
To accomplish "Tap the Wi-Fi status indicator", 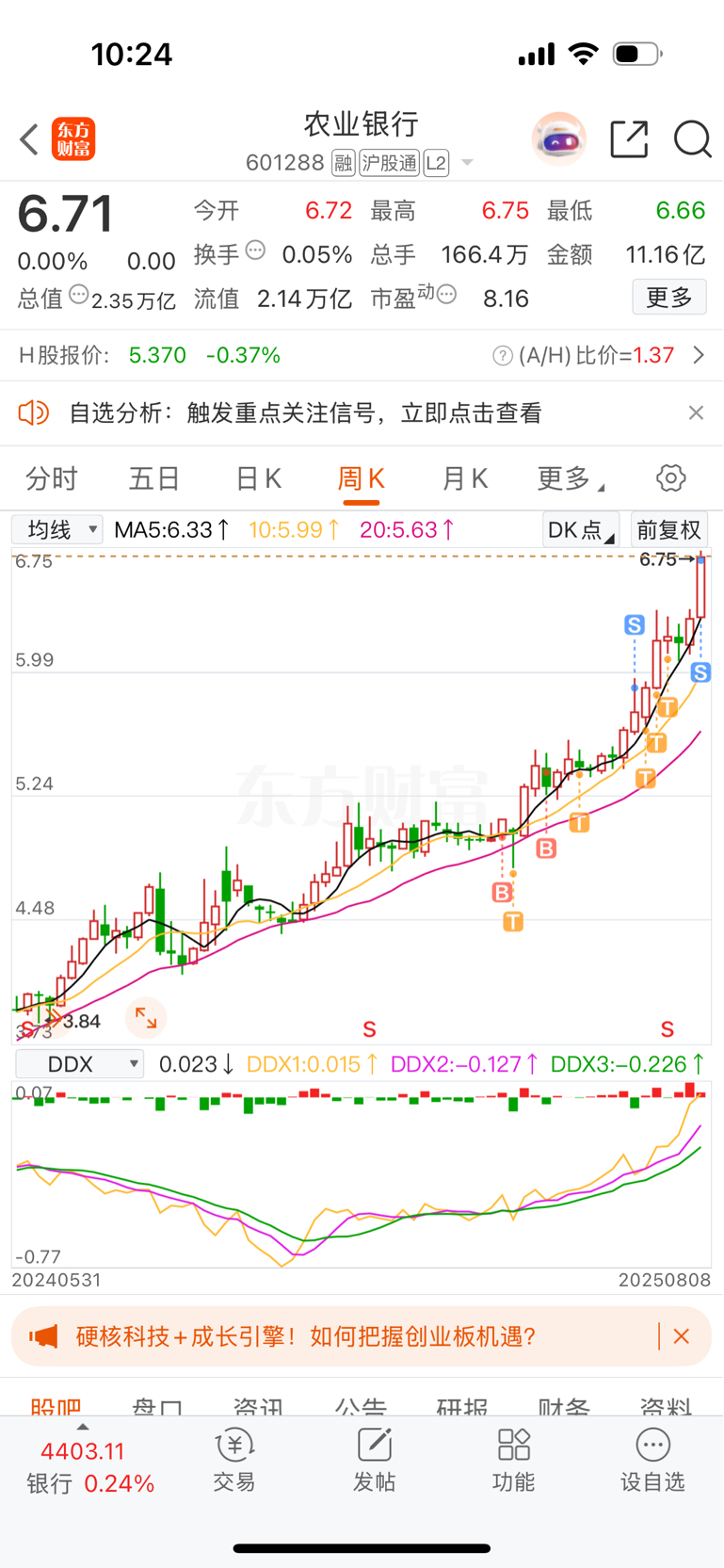I will pos(584,55).
